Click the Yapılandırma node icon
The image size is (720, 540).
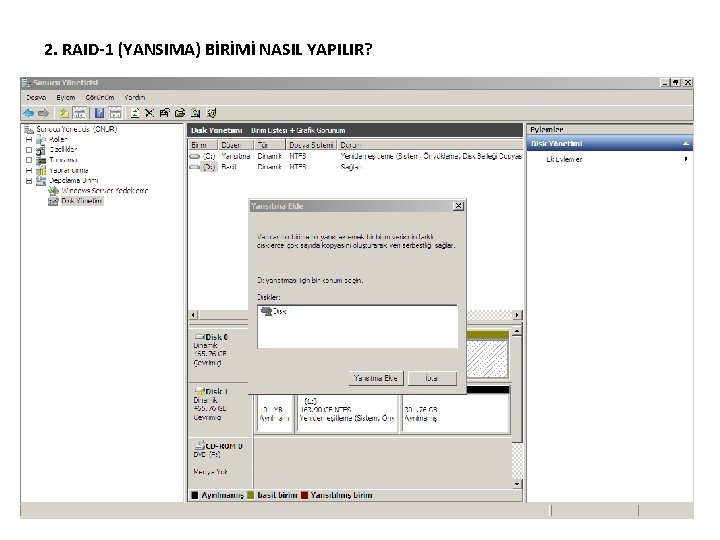(41, 170)
